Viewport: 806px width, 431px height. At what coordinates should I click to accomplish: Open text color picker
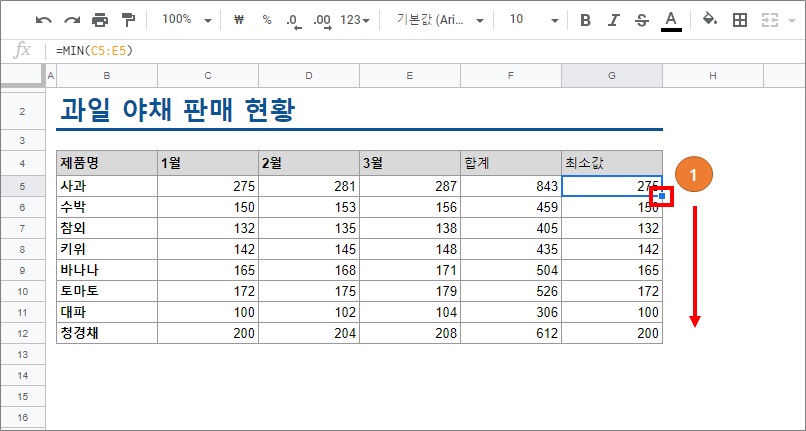pos(671,21)
